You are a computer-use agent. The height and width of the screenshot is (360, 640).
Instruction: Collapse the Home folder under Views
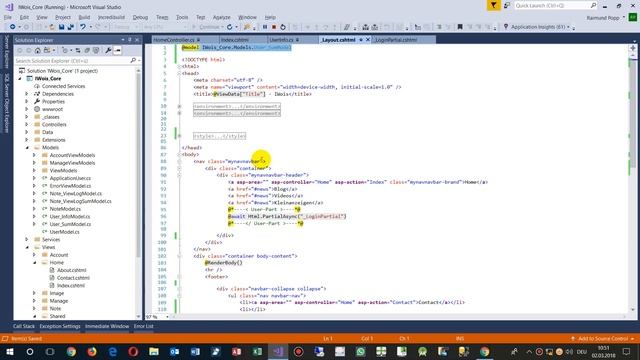point(34,262)
